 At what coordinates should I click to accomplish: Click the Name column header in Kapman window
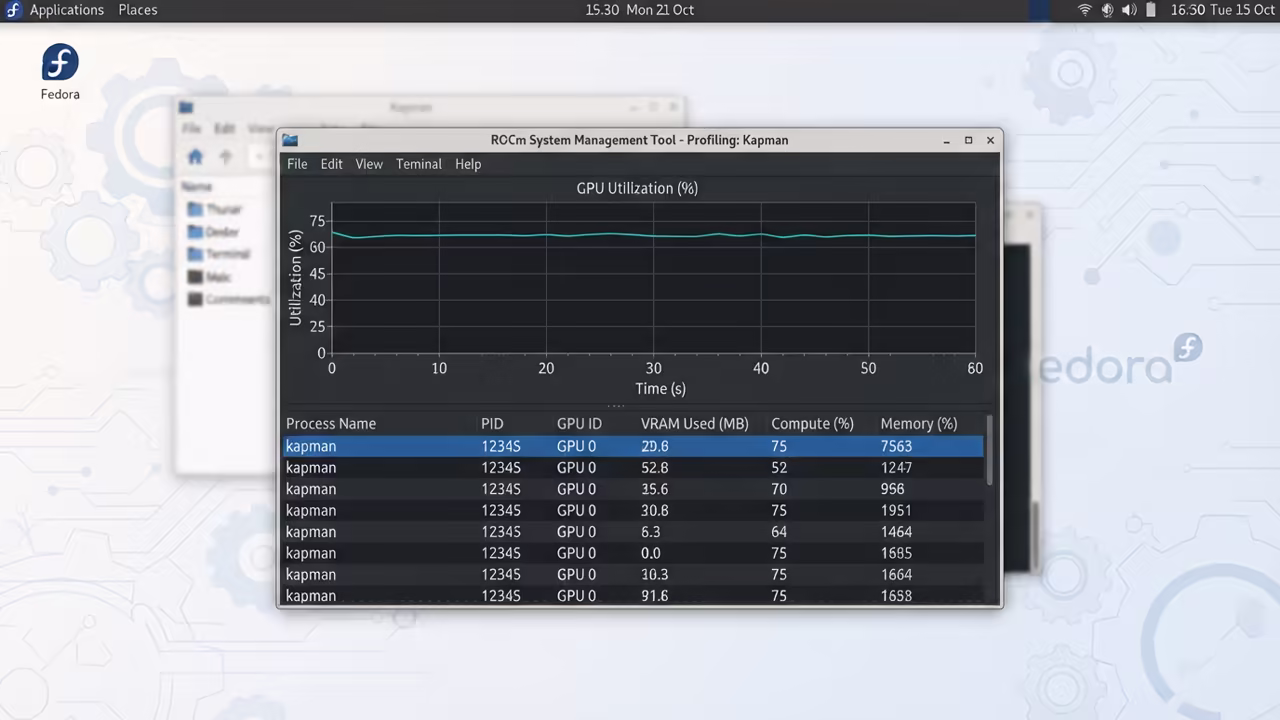pyautogui.click(x=197, y=187)
